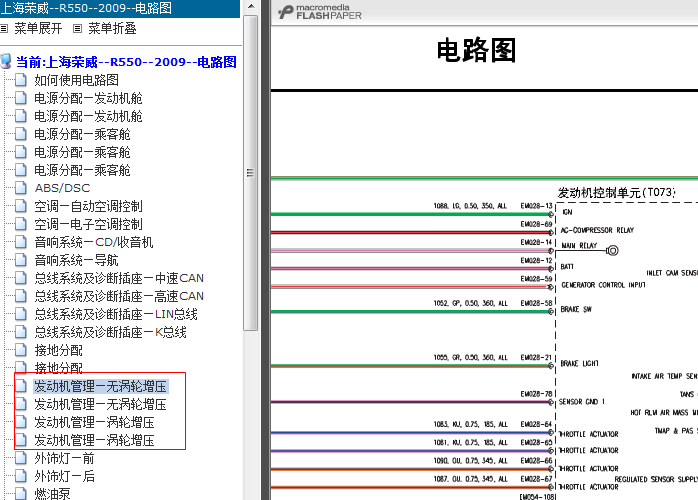The width and height of the screenshot is (698, 500).
Task: Click the BRAKE SW label
Action: tap(576, 309)
